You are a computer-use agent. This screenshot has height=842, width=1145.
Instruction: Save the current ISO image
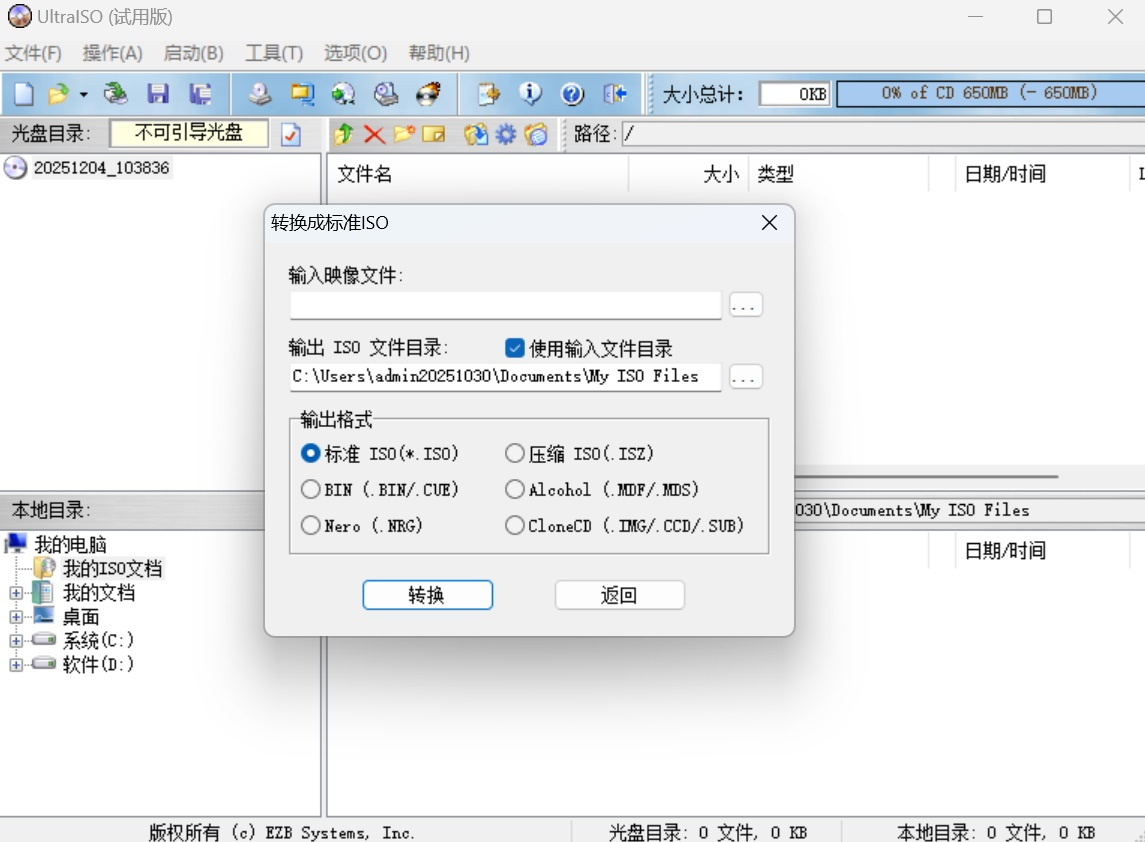(x=158, y=93)
